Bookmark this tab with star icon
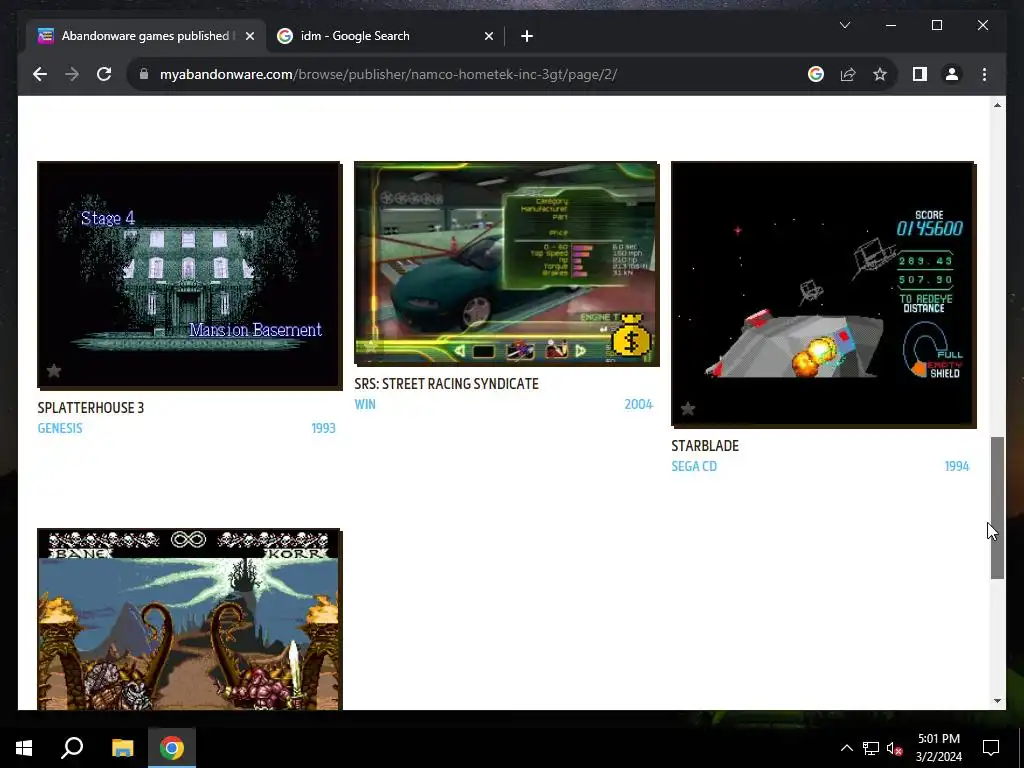This screenshot has height=768, width=1024. (880, 74)
